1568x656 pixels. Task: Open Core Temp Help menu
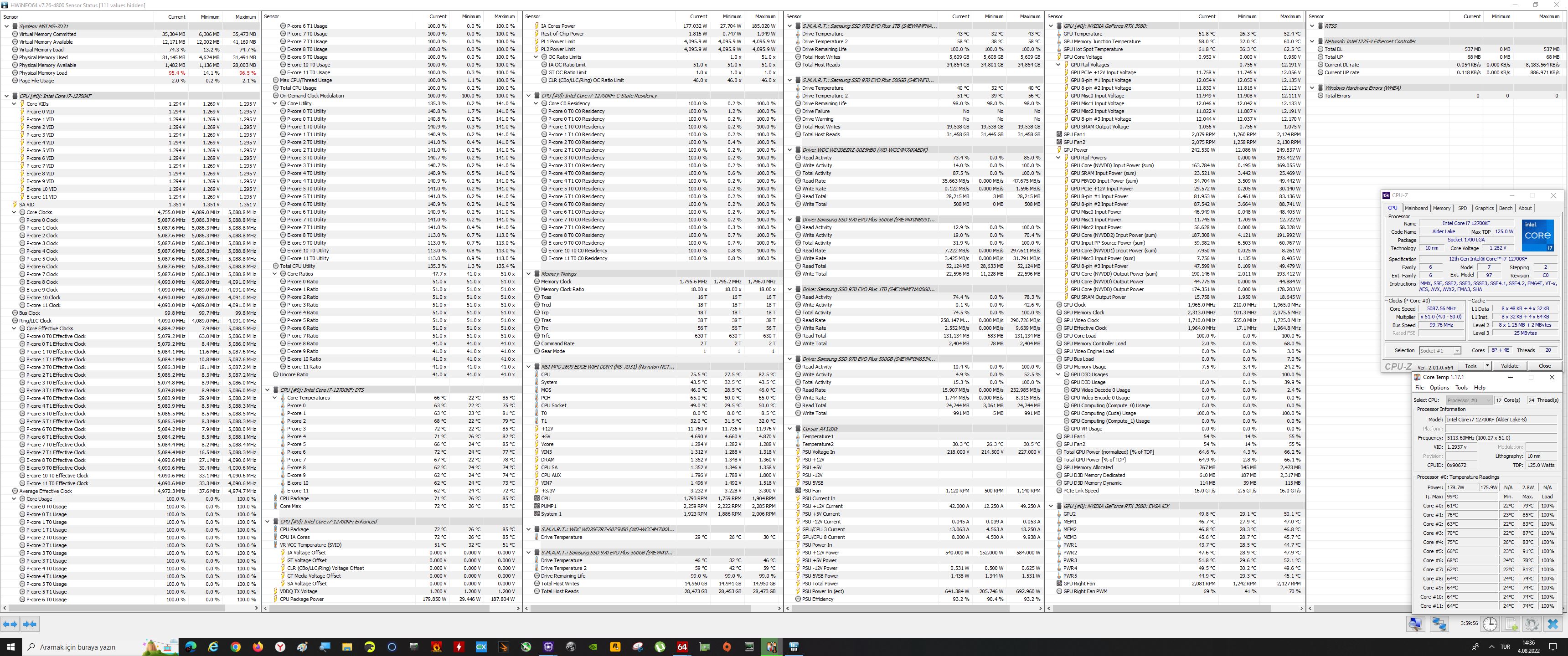[1480, 388]
